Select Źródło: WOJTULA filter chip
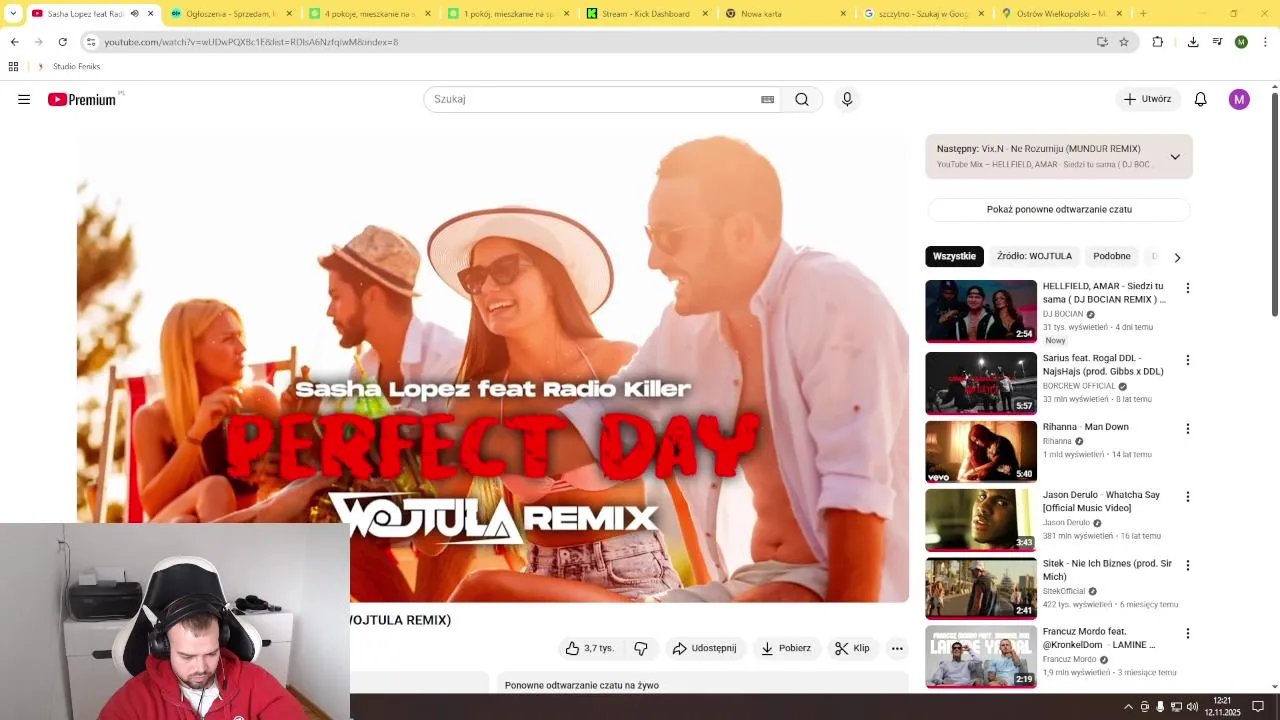Image resolution: width=1280 pixels, height=720 pixels. 1034,256
